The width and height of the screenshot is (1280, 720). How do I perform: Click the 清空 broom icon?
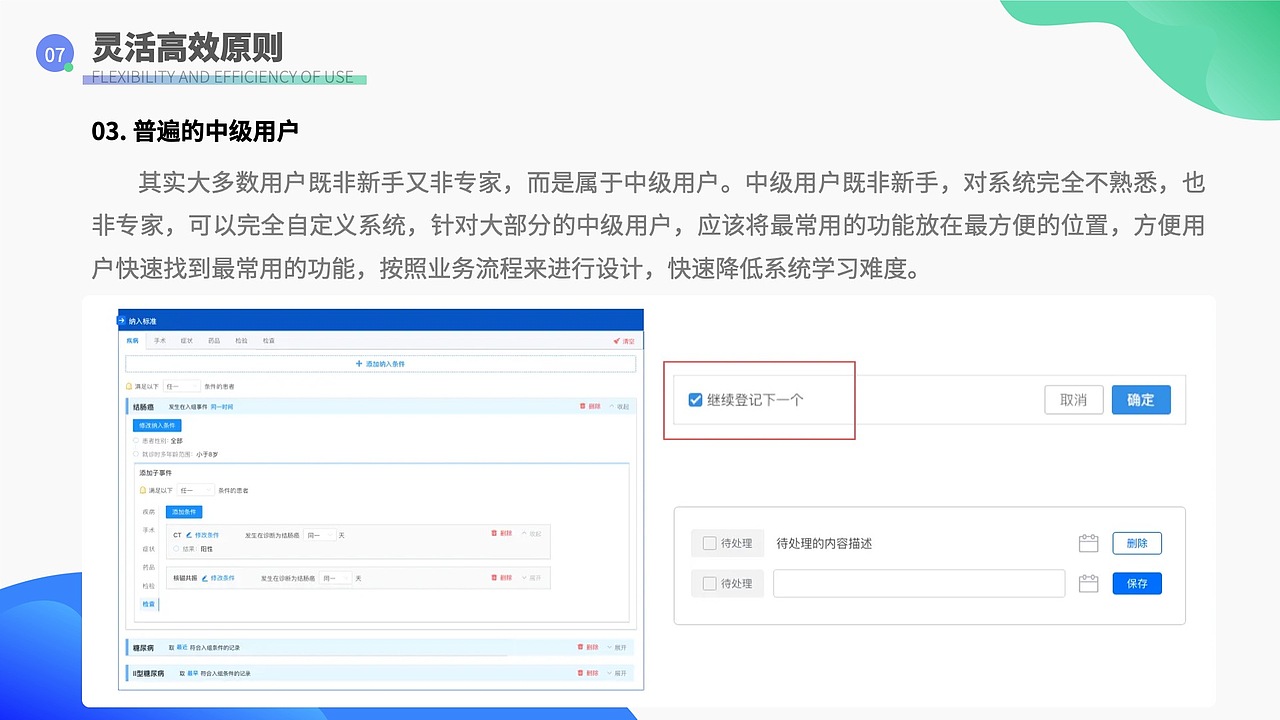click(616, 341)
